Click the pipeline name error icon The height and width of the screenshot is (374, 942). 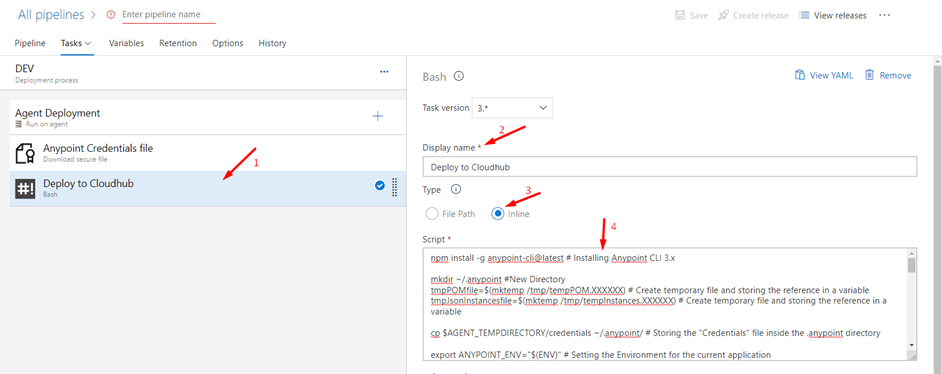click(x=111, y=14)
